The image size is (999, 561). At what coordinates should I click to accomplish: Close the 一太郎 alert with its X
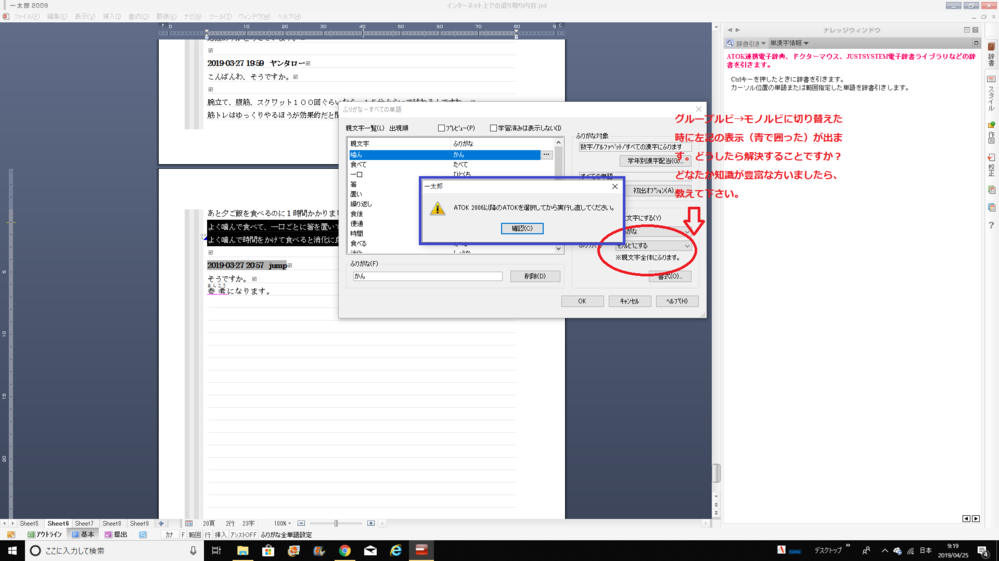(x=614, y=187)
